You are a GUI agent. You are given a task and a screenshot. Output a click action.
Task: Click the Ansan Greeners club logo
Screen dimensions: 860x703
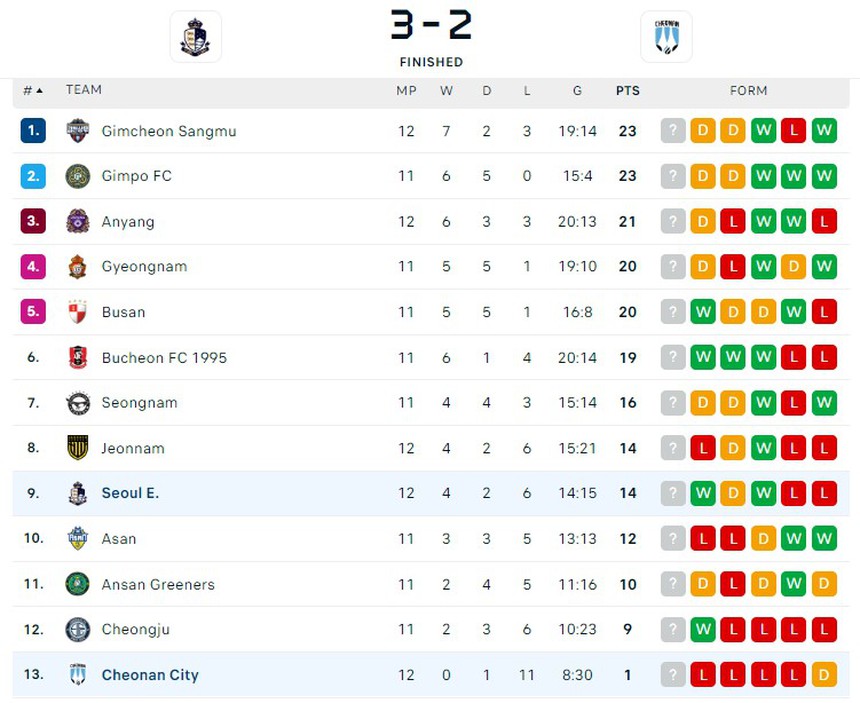click(x=78, y=584)
